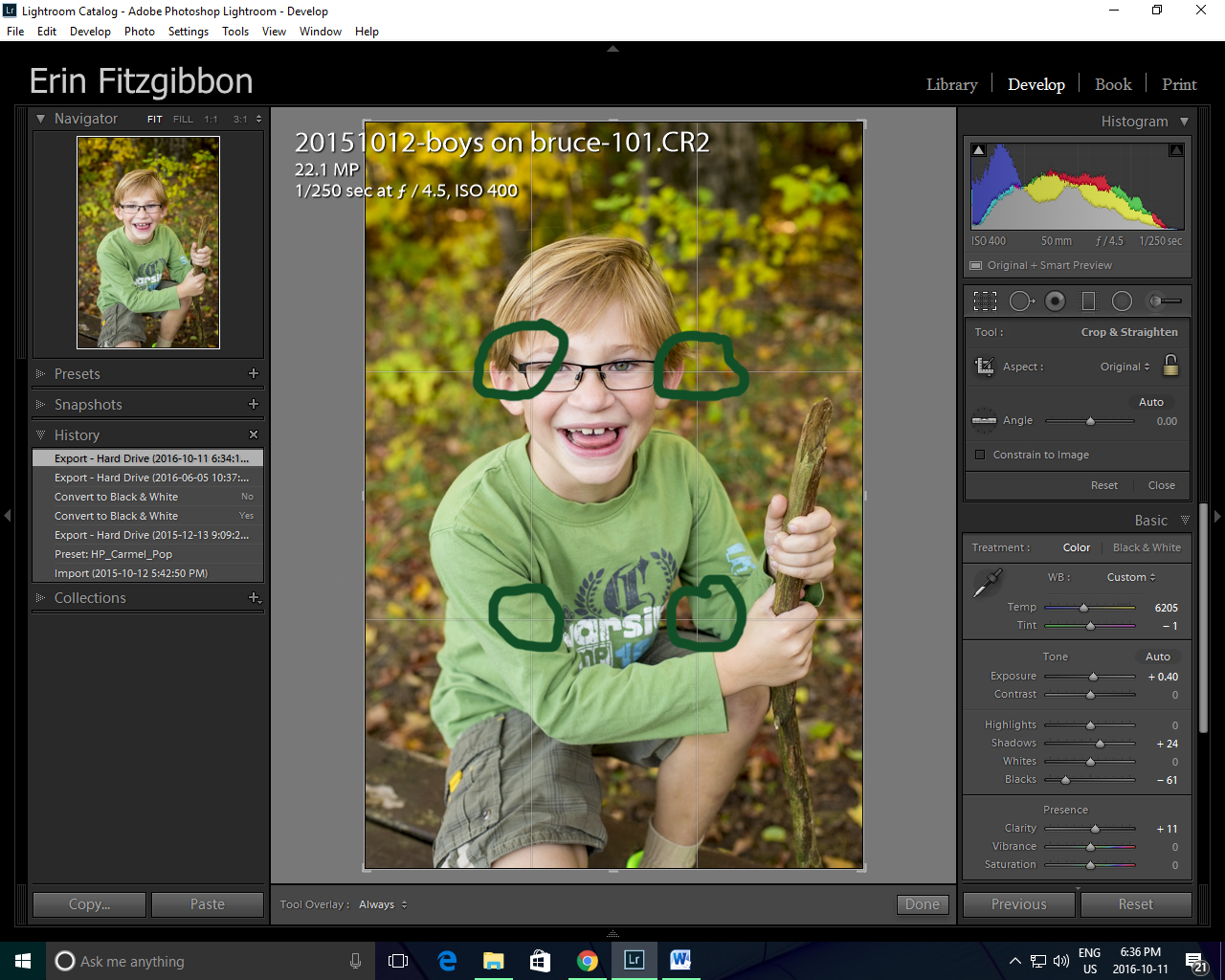Click the Reset button at bottom right
The image size is (1225, 980).
[x=1135, y=904]
